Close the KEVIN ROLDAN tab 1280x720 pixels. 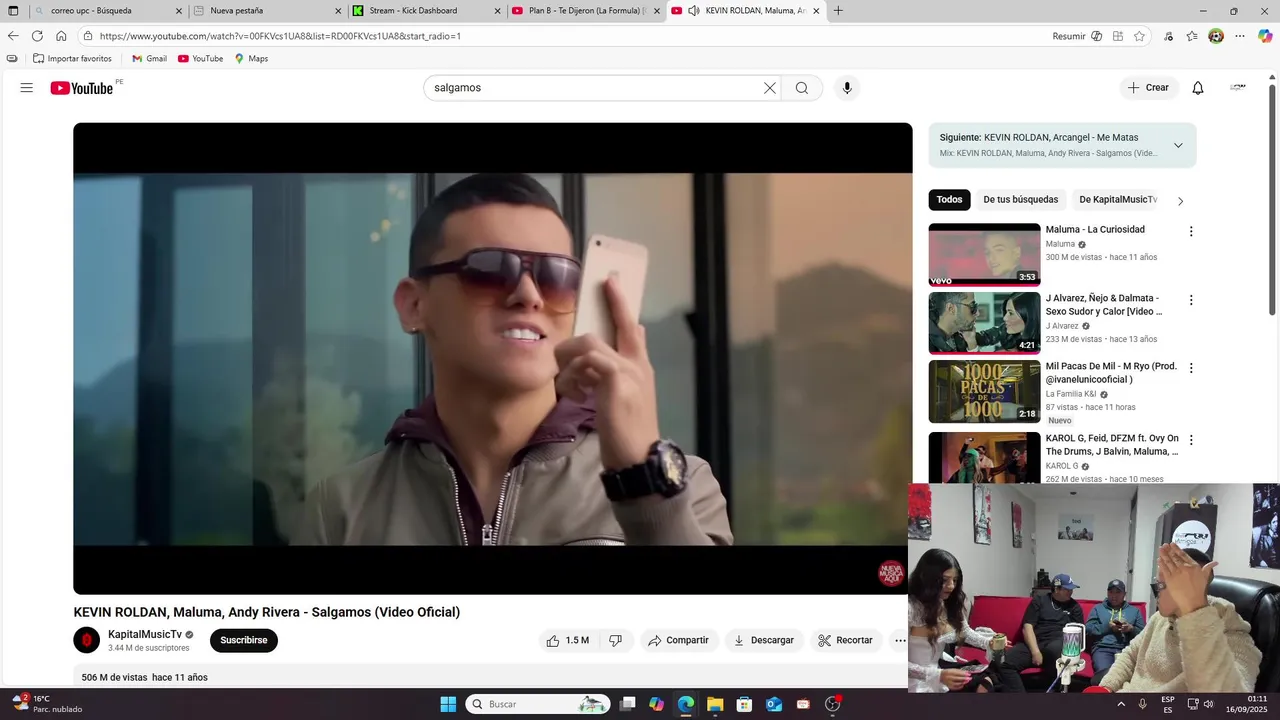click(816, 11)
